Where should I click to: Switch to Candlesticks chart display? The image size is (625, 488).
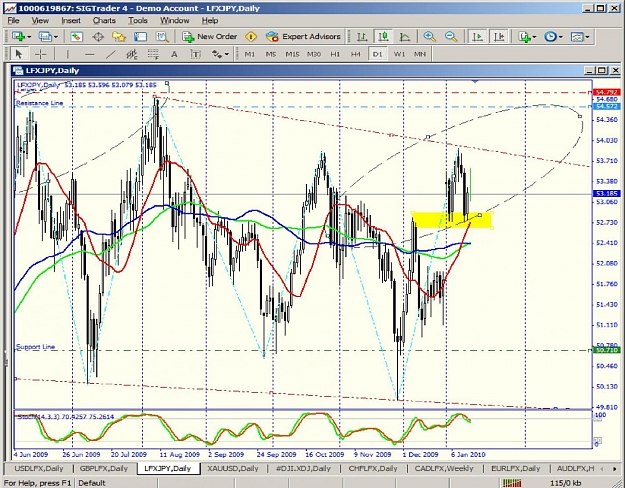pyautogui.click(x=383, y=37)
